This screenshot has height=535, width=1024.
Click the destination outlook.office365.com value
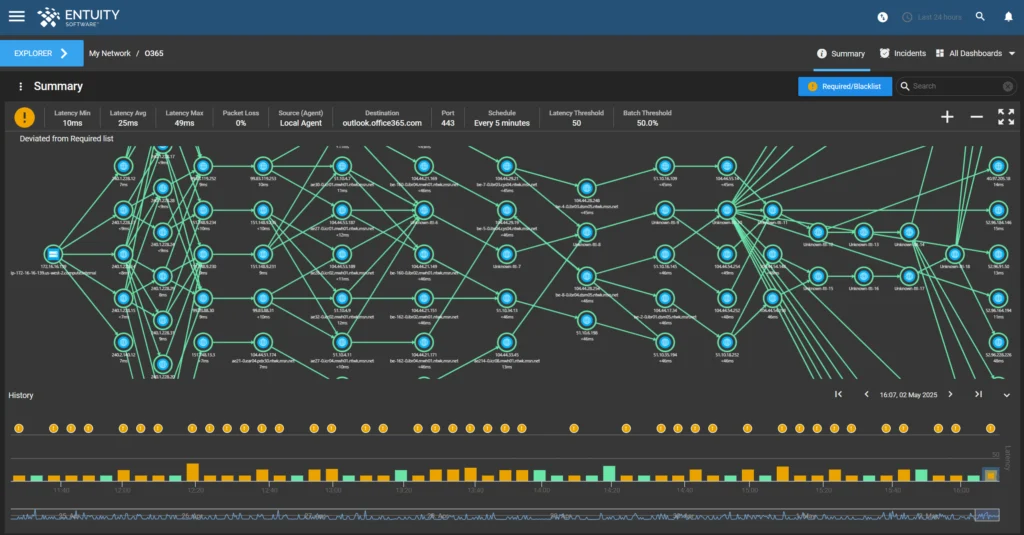point(382,123)
